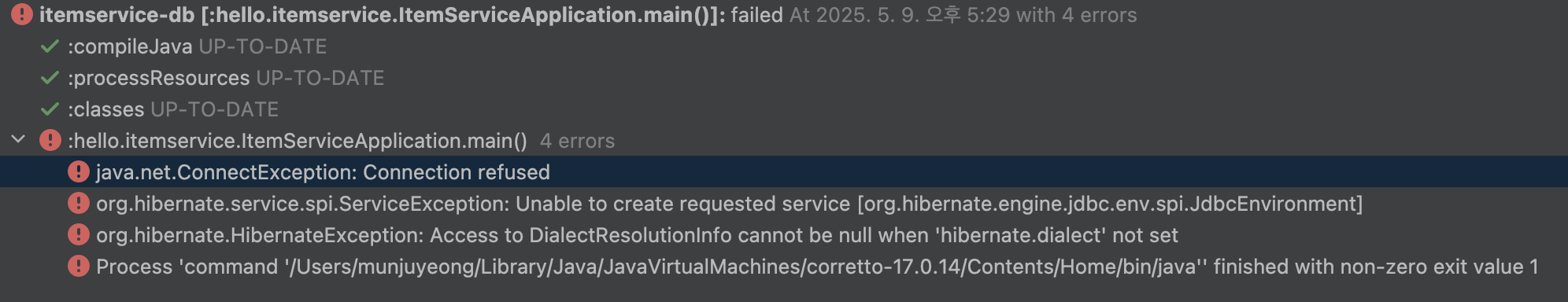This screenshot has height=302, width=1568.
Task: Click the error icon beside ServiceException entry
Action: coord(79,203)
